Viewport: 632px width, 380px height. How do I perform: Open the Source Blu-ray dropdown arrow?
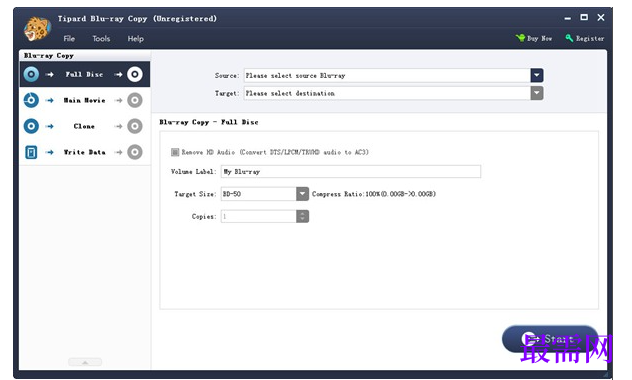click(x=537, y=75)
